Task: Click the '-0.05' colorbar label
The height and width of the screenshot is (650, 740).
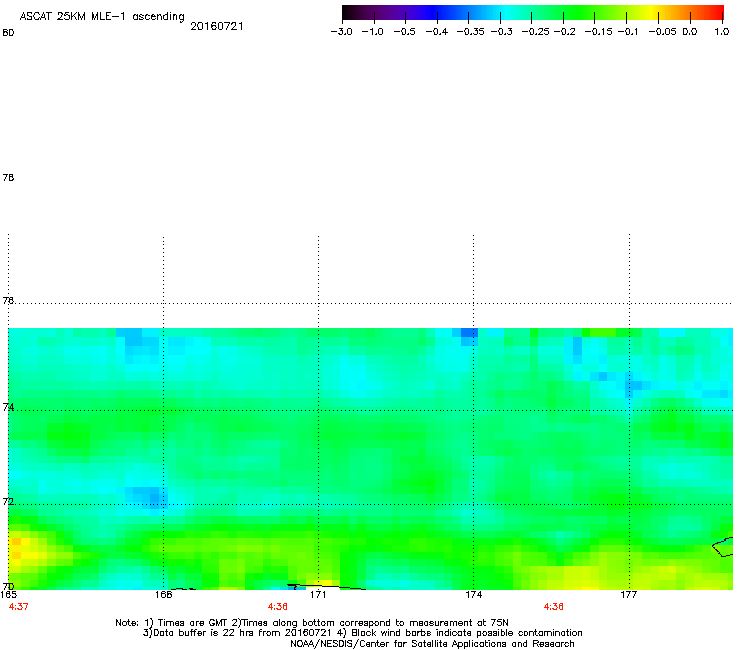Action: click(x=662, y=32)
